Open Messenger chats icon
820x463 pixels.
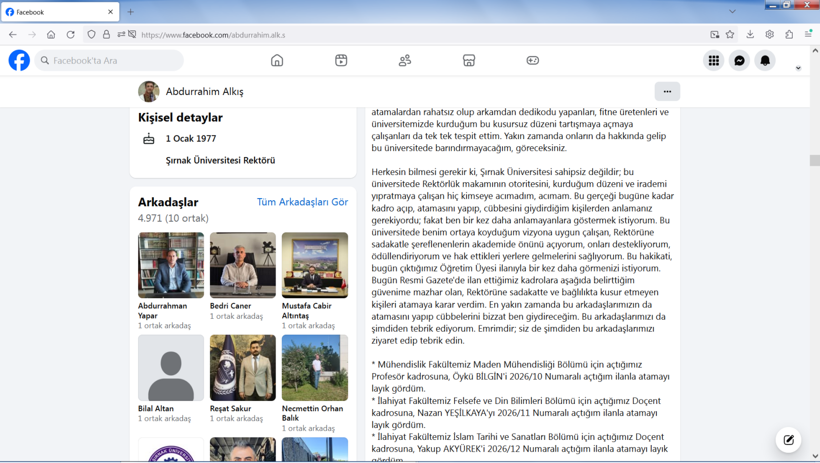739,61
